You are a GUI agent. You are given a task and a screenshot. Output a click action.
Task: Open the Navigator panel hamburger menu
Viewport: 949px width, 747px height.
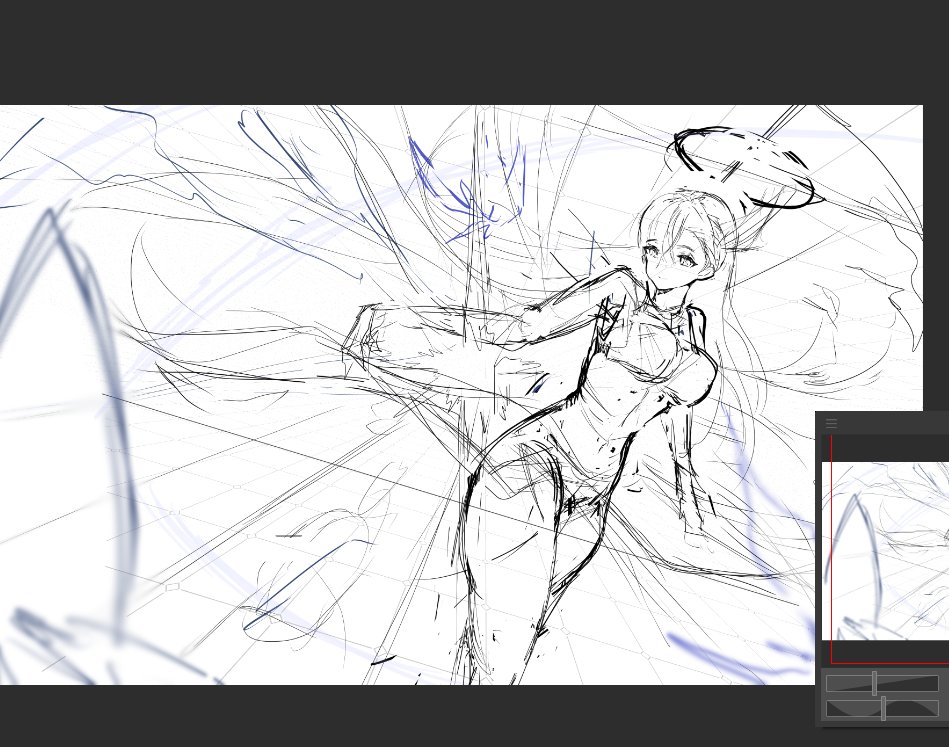[x=832, y=423]
